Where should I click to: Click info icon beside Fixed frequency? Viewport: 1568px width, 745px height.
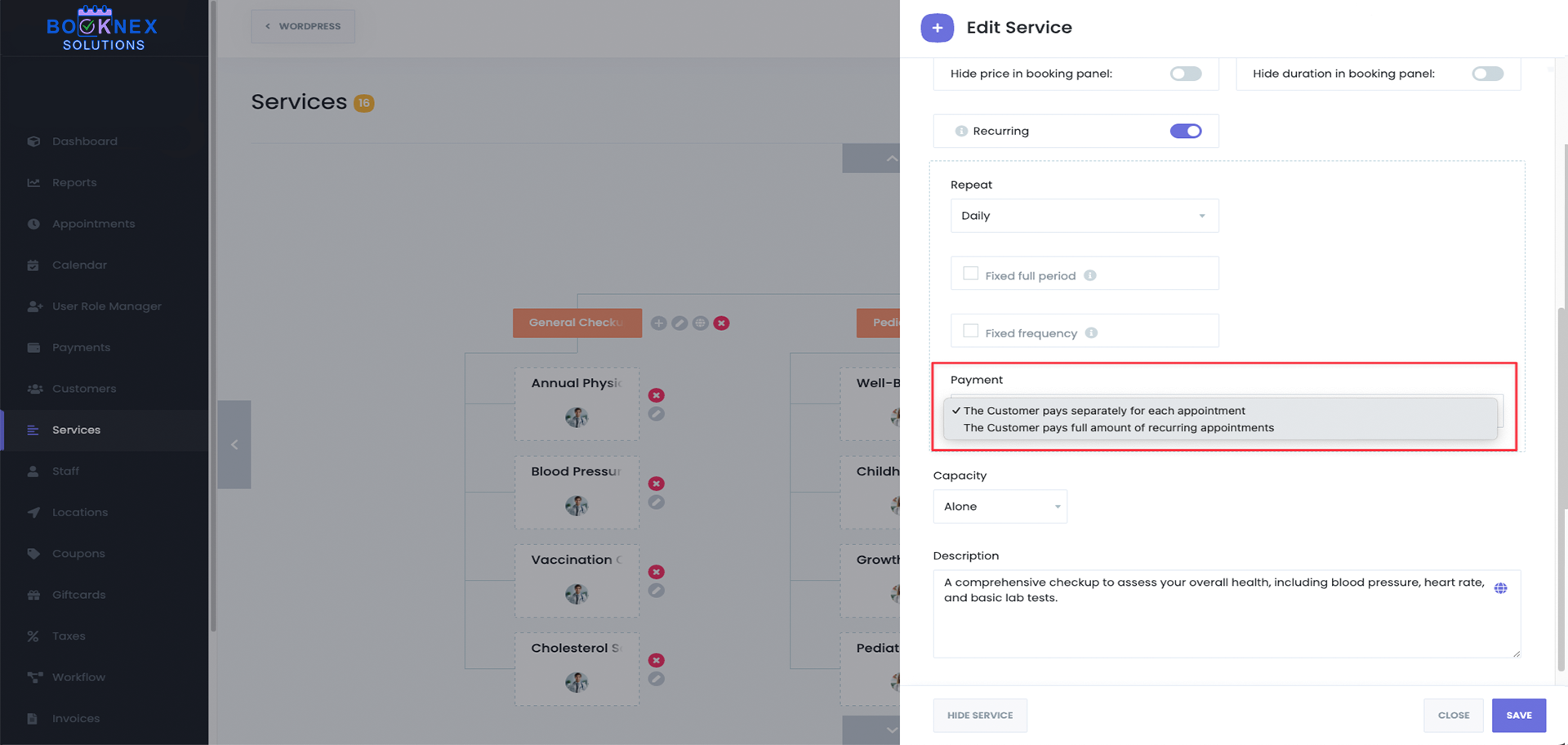point(1091,332)
